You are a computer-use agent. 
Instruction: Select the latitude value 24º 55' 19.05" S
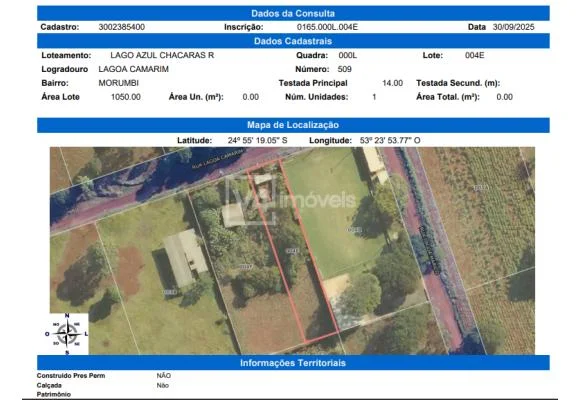[x=257, y=141]
